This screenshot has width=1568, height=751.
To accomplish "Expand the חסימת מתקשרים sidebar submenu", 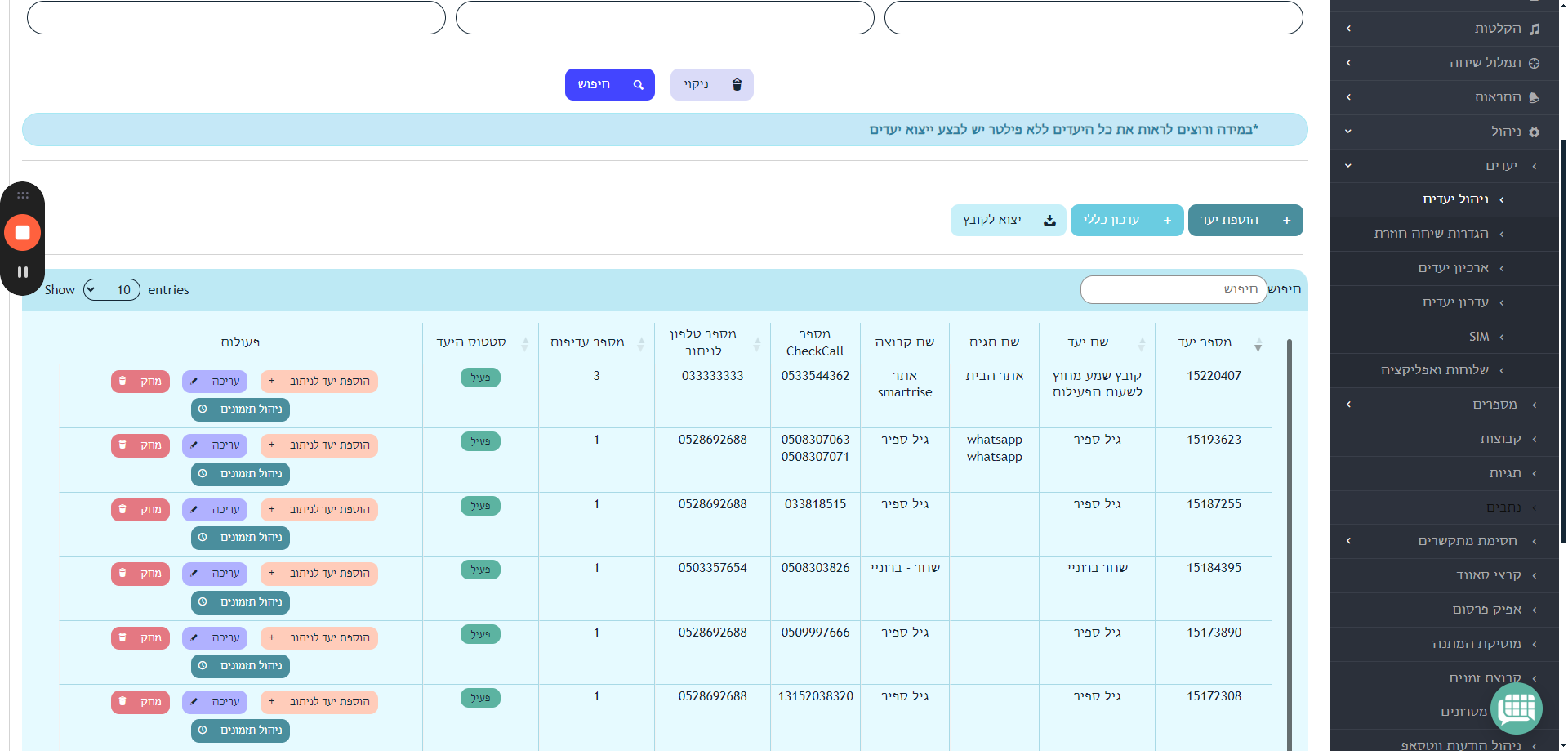I will point(1444,541).
